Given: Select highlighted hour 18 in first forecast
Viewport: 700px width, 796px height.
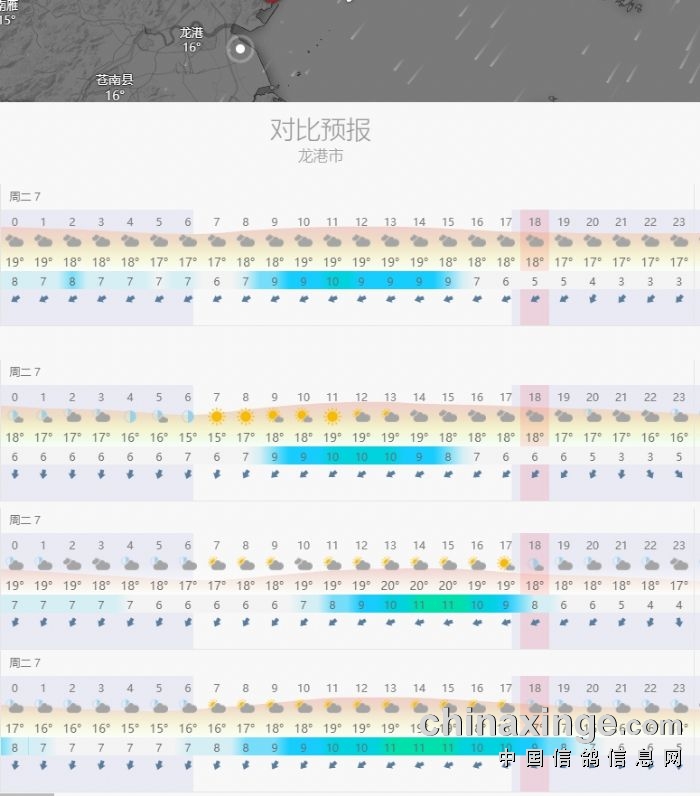Looking at the screenshot, I should [535, 222].
